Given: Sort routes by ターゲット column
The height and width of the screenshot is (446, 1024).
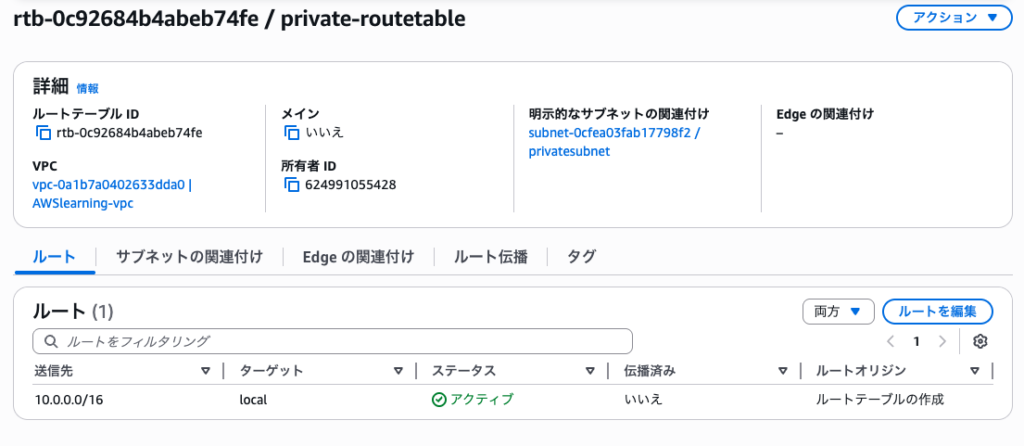Looking at the screenshot, I should (399, 371).
